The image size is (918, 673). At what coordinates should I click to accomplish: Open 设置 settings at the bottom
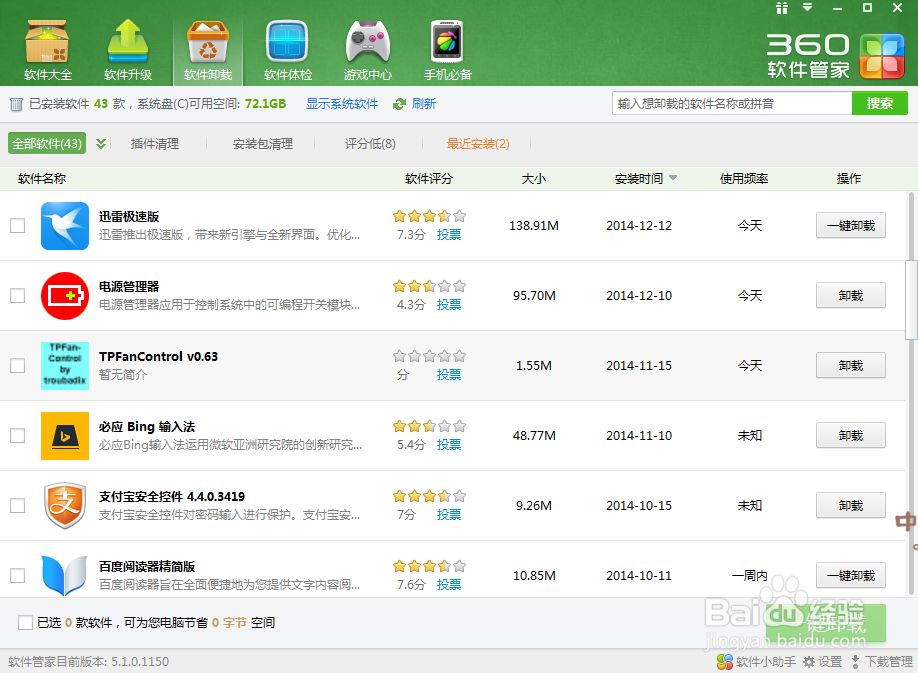tap(825, 661)
